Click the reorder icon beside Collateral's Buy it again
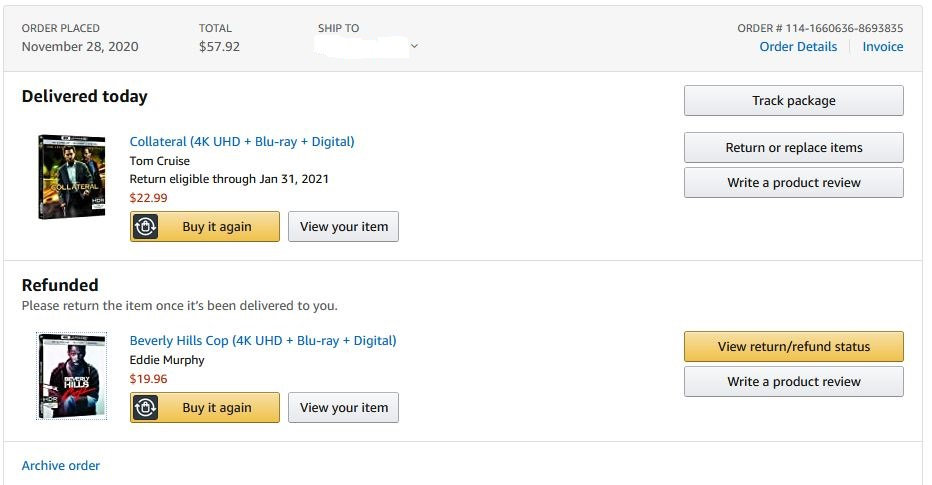Screen dimensions: 932x485 click(146, 227)
